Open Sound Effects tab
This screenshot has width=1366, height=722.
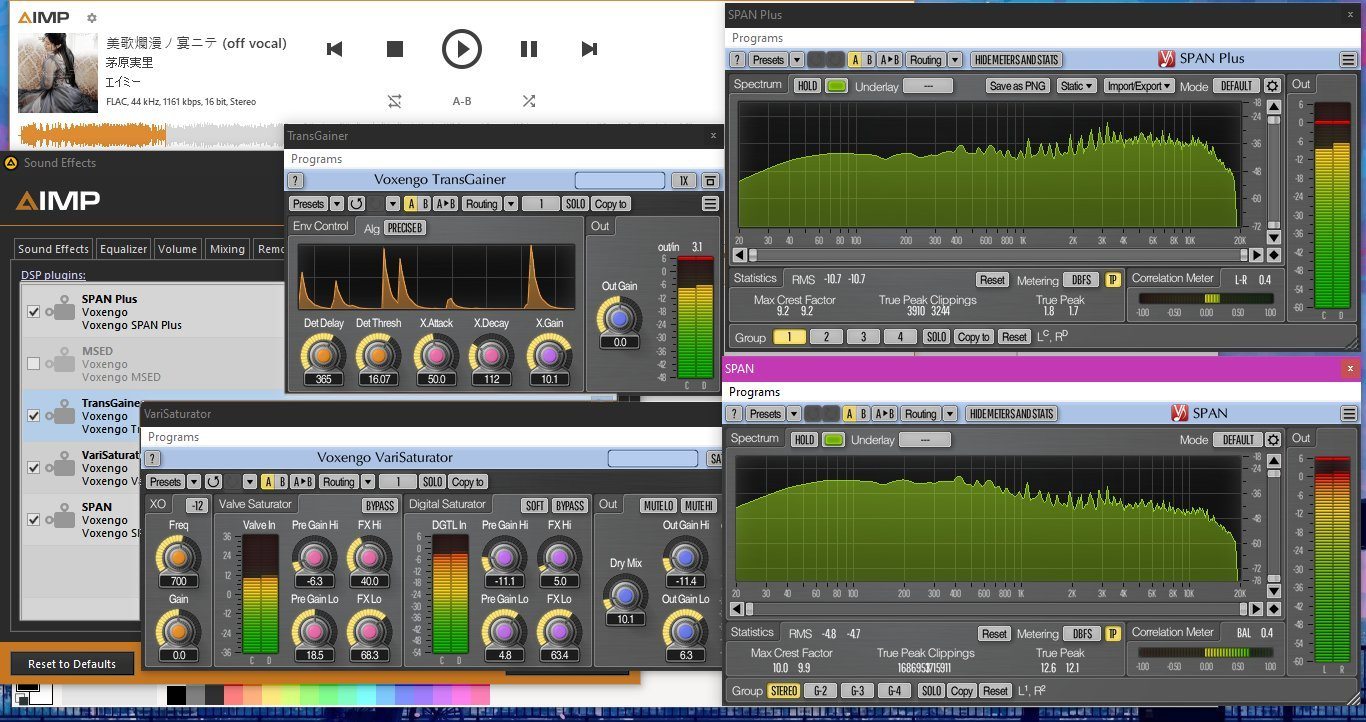[54, 249]
